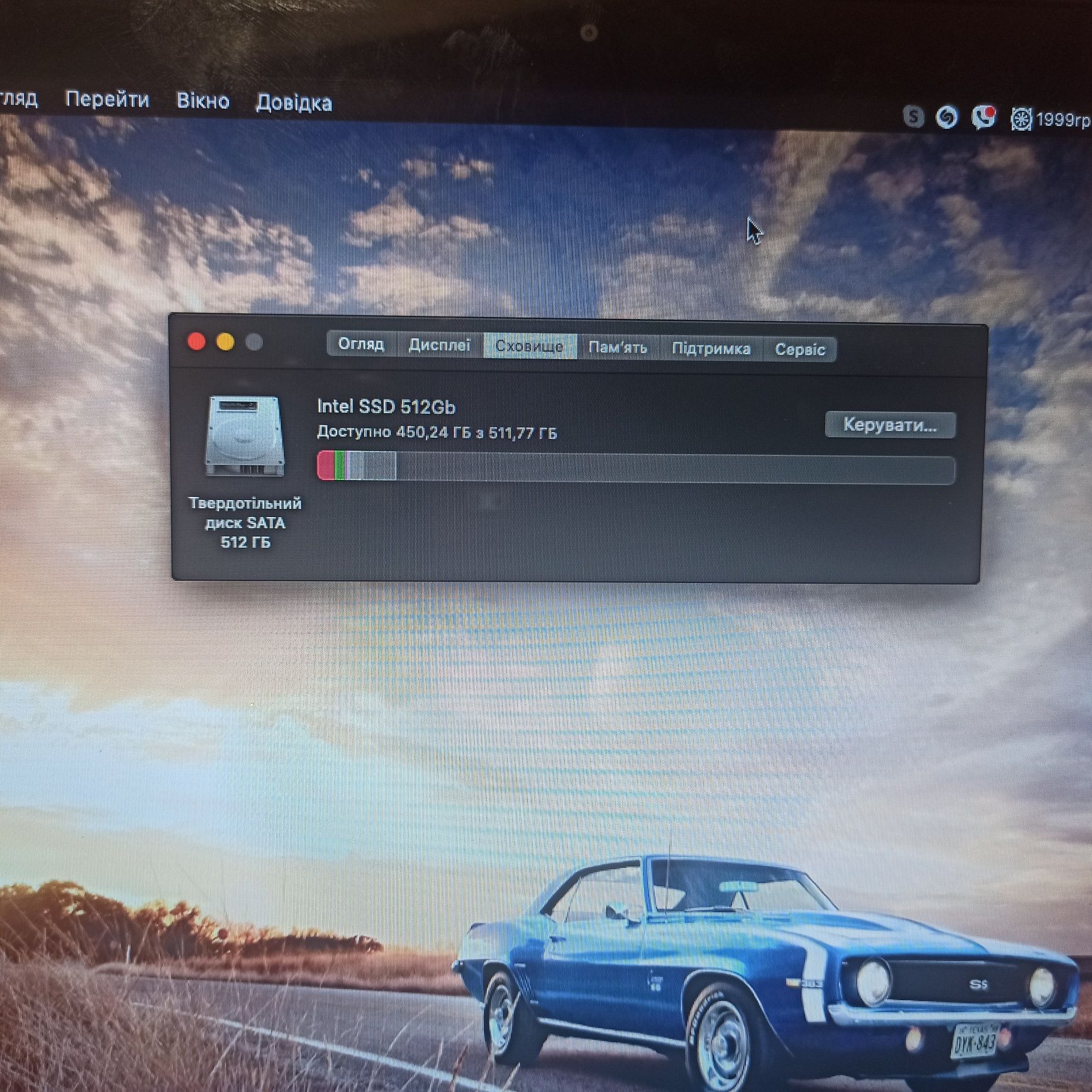Switch to the Огляд tab
The width and height of the screenshot is (1092, 1092).
pos(361,344)
